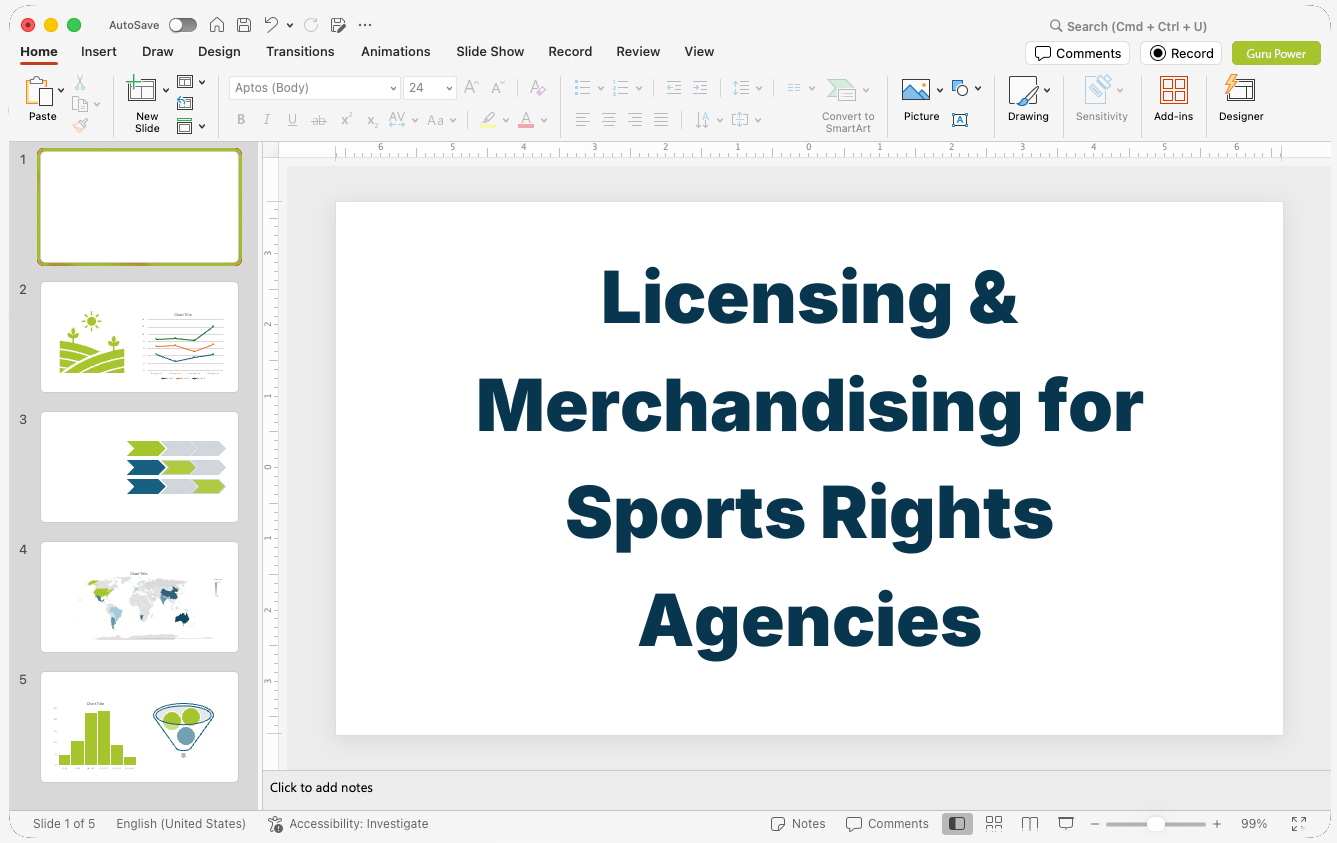
Task: Toggle the AutoSave switch
Action: coord(183,25)
